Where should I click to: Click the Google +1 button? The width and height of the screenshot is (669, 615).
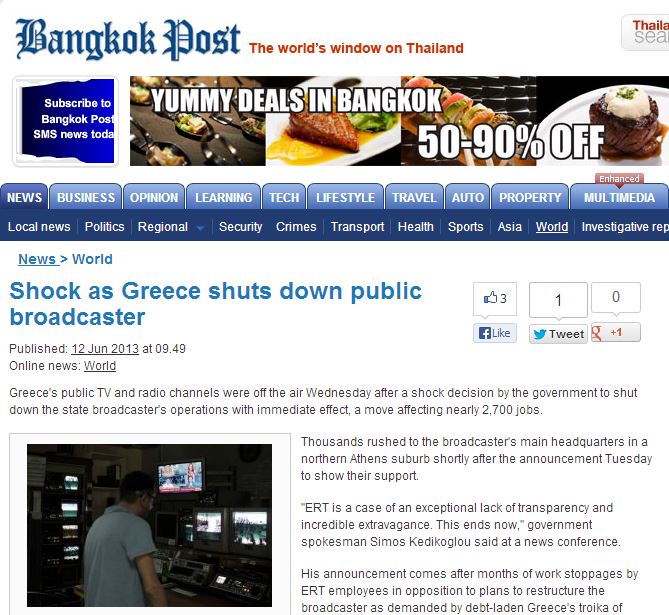click(615, 332)
